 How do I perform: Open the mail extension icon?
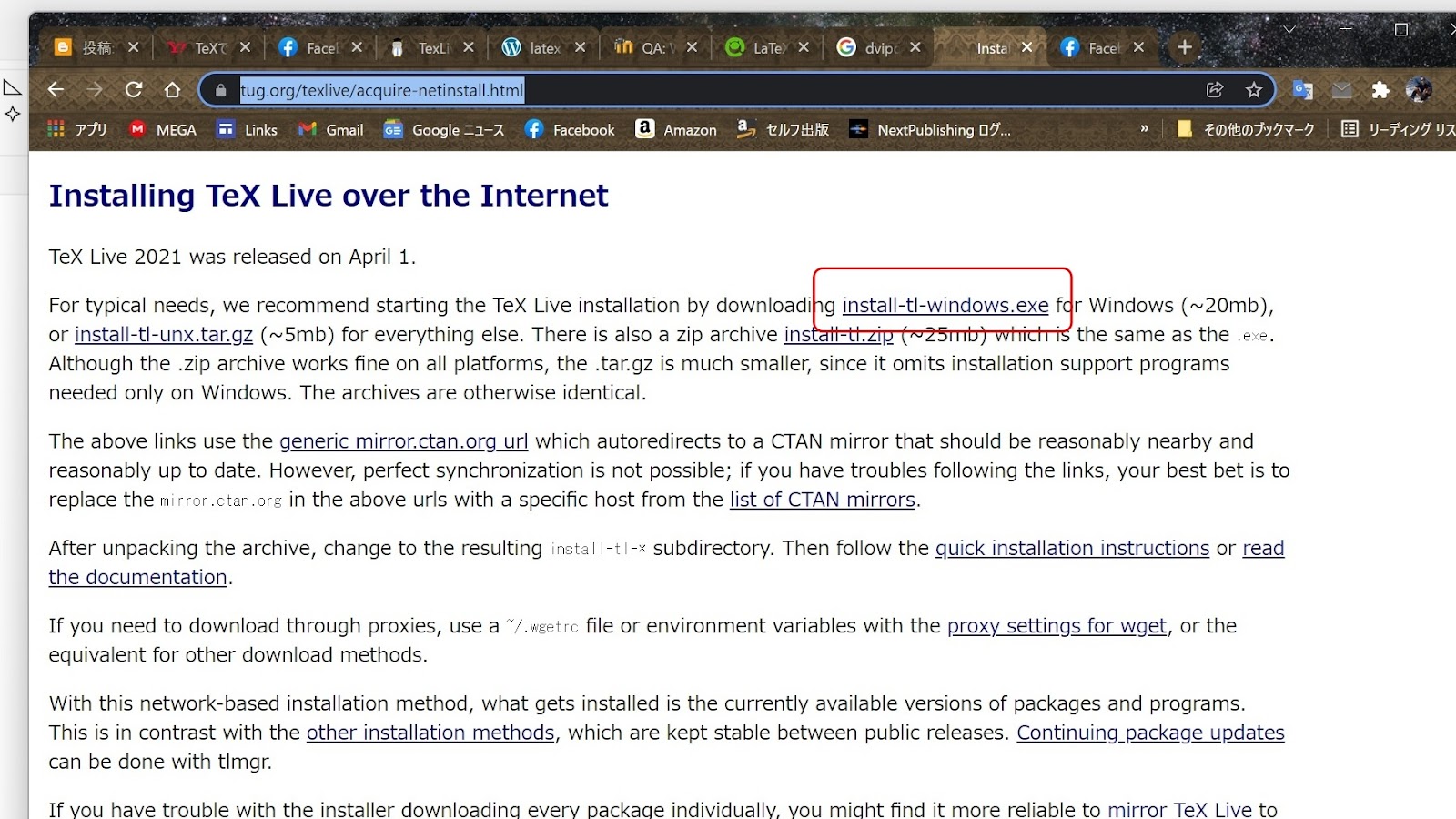(1342, 89)
